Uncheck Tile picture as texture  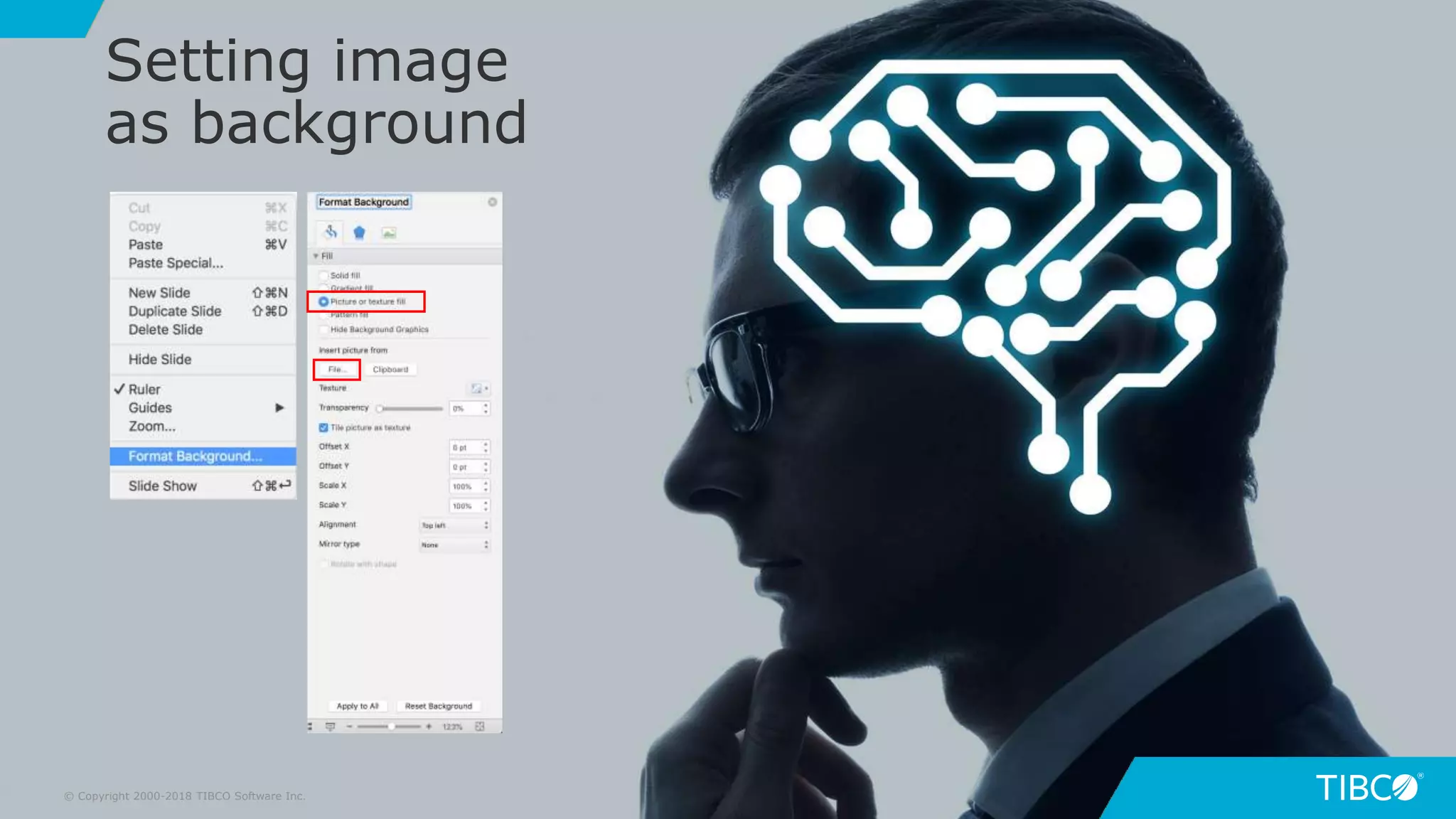(323, 427)
